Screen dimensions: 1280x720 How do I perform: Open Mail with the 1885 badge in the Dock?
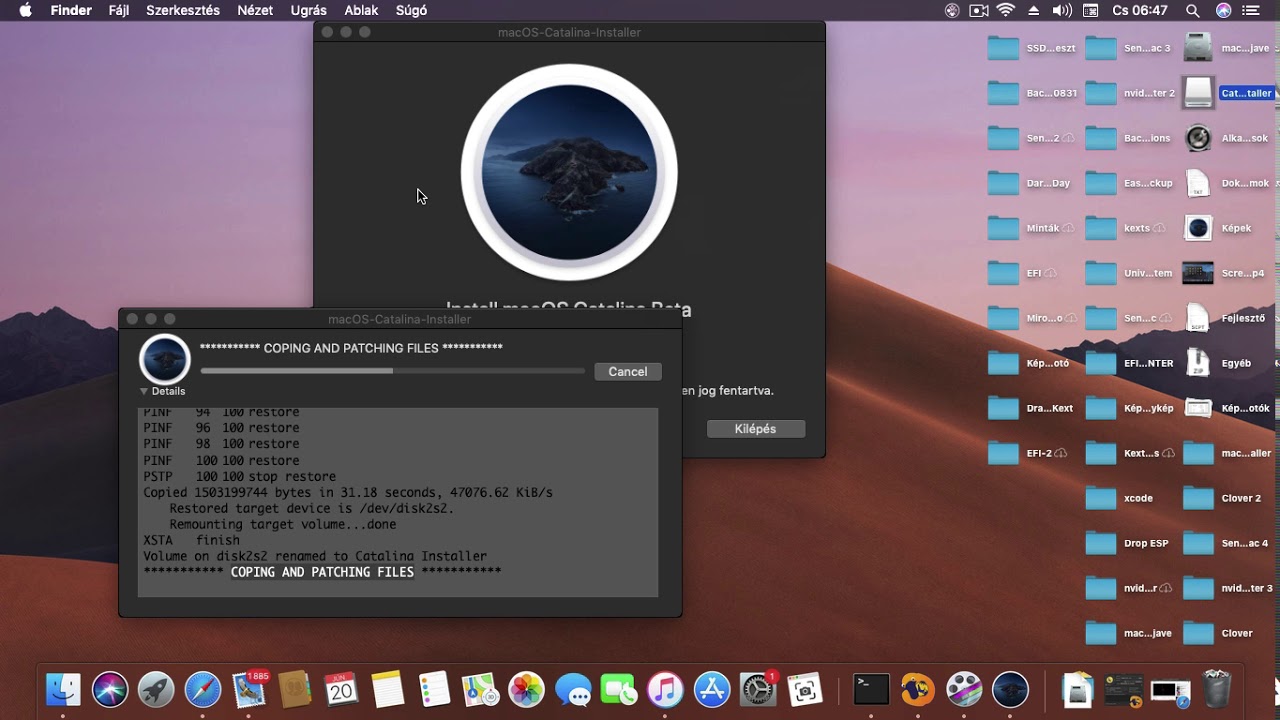[249, 689]
